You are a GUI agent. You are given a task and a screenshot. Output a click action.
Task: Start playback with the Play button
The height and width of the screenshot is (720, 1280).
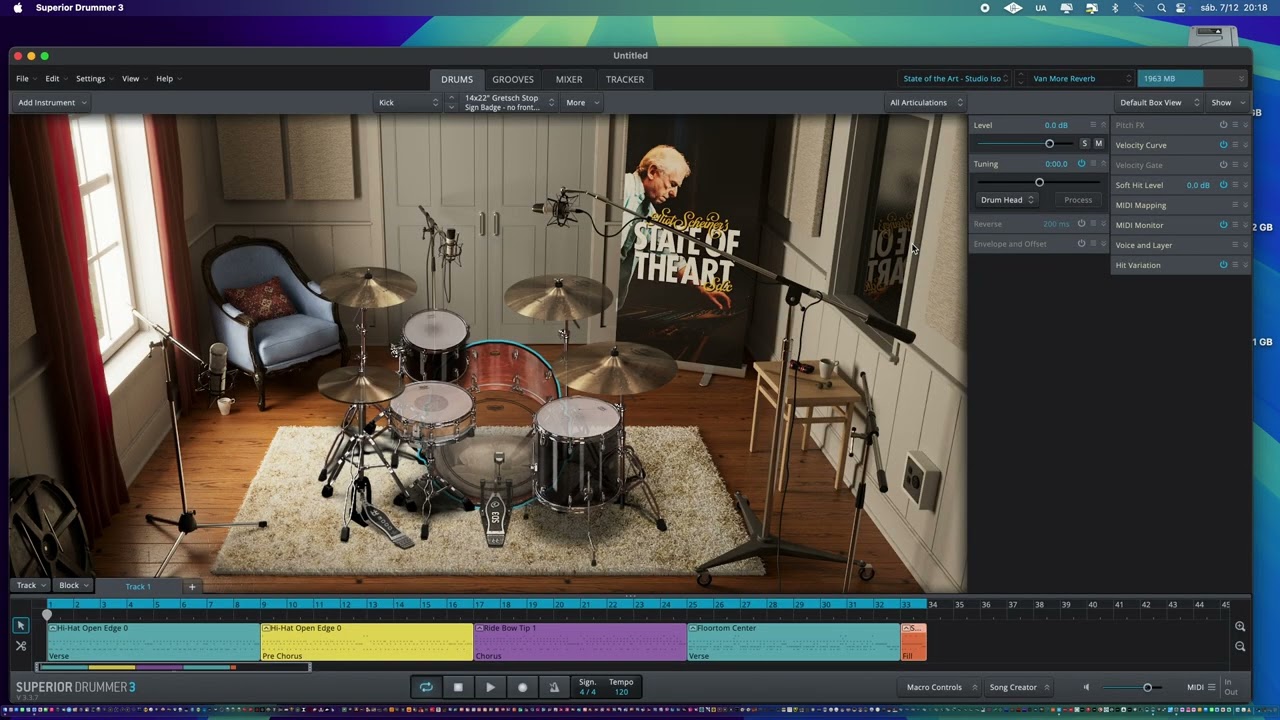tap(490, 687)
